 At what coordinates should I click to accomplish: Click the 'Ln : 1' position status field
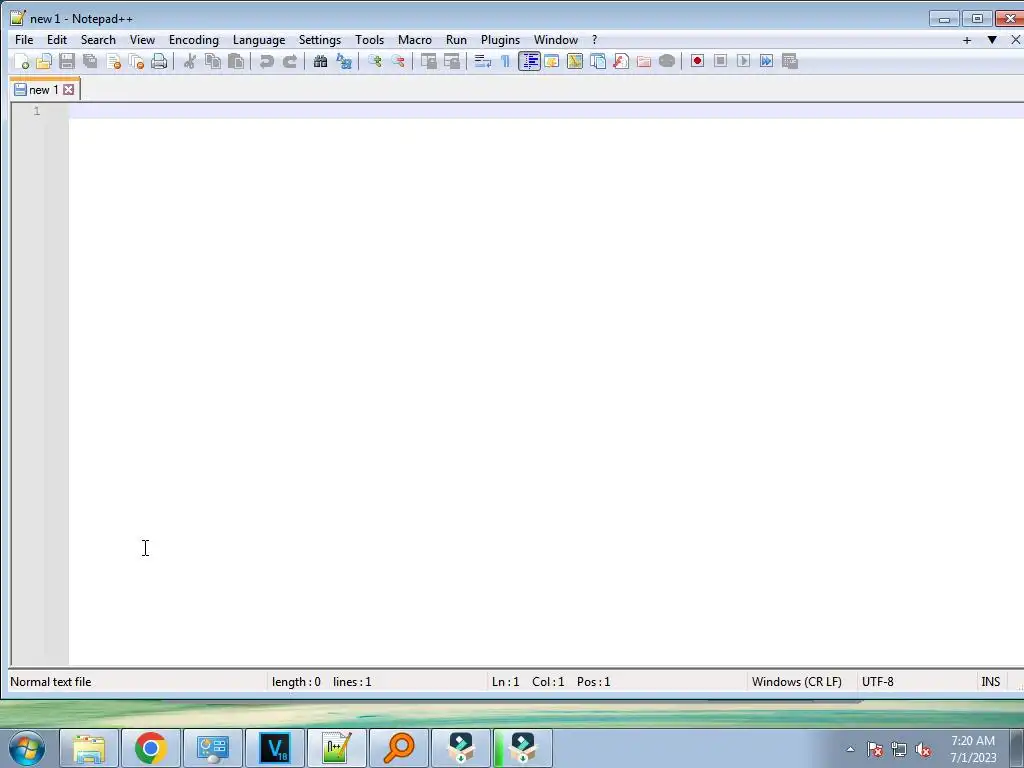pyautogui.click(x=505, y=682)
